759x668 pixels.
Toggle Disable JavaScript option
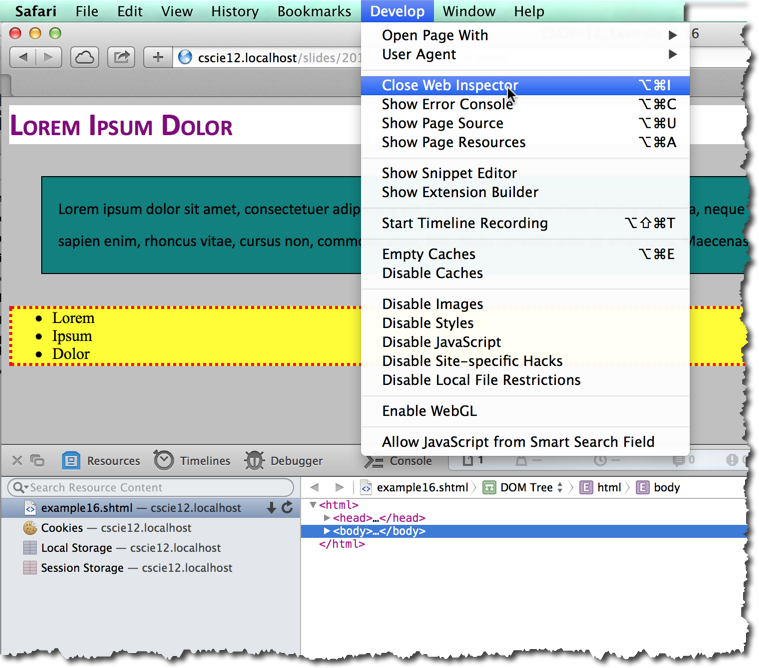point(441,342)
